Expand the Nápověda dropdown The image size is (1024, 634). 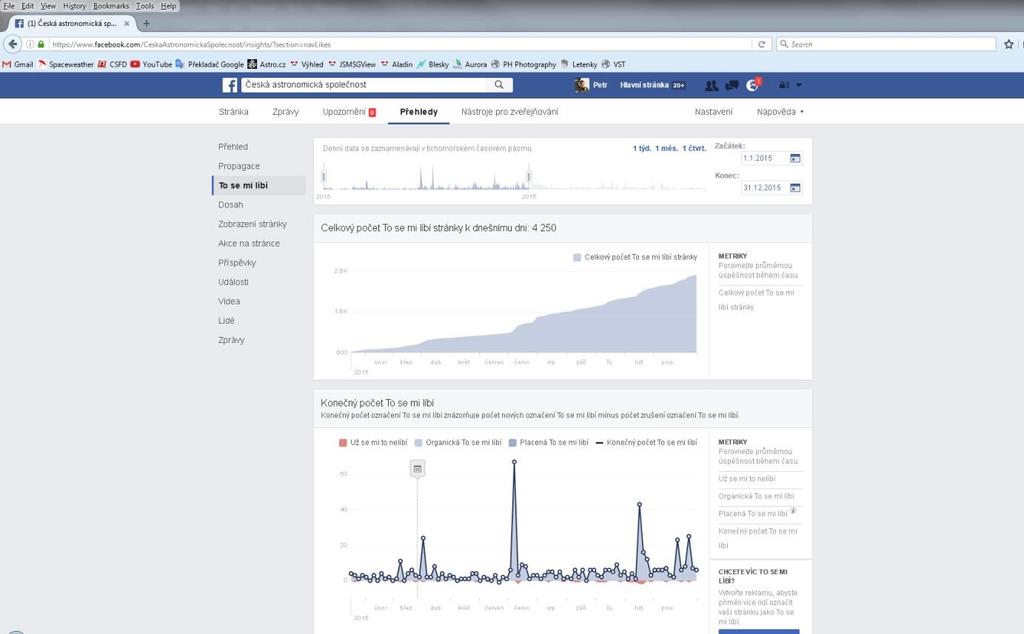pyautogui.click(x=780, y=112)
